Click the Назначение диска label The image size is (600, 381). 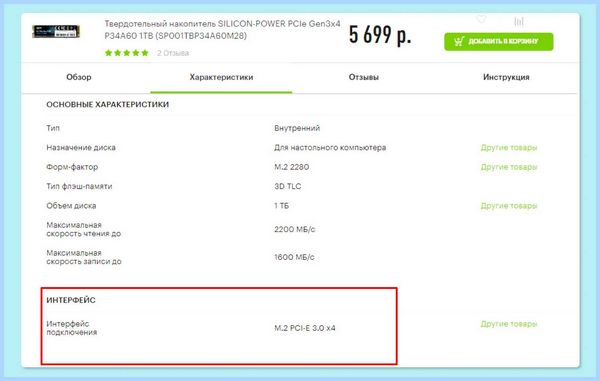(81, 147)
